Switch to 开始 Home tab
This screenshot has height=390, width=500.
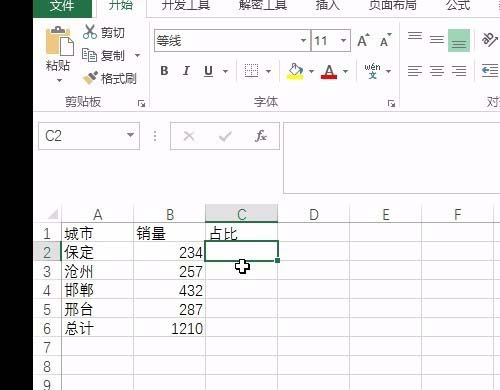(x=121, y=6)
